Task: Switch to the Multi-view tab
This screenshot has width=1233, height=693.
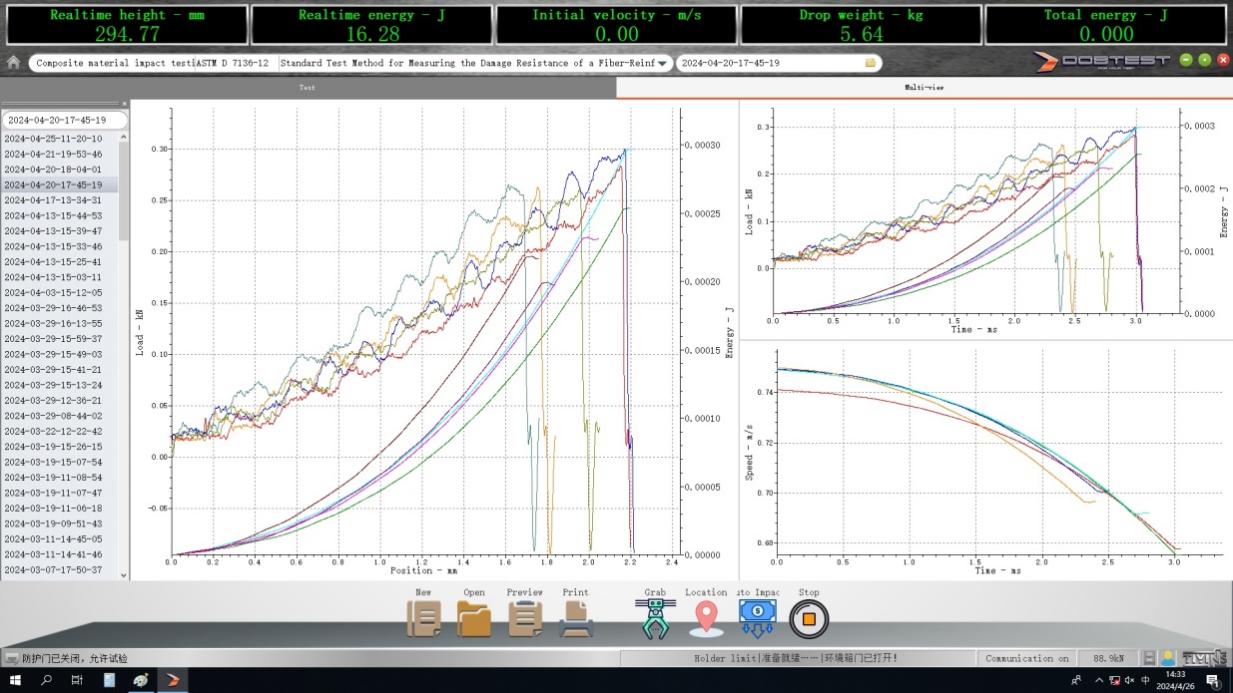Action: 924,88
